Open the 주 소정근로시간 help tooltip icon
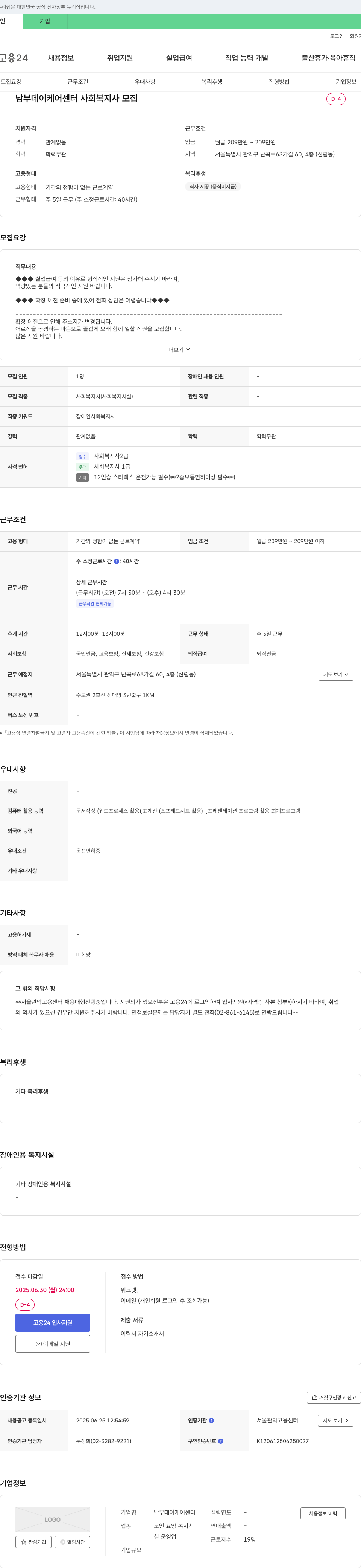The width and height of the screenshot is (361, 1568). (116, 561)
